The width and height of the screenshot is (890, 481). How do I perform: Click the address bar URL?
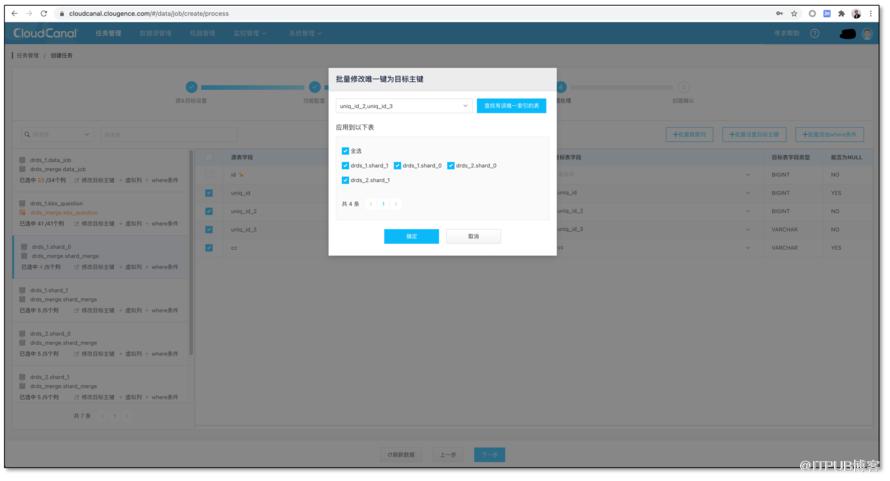149,13
